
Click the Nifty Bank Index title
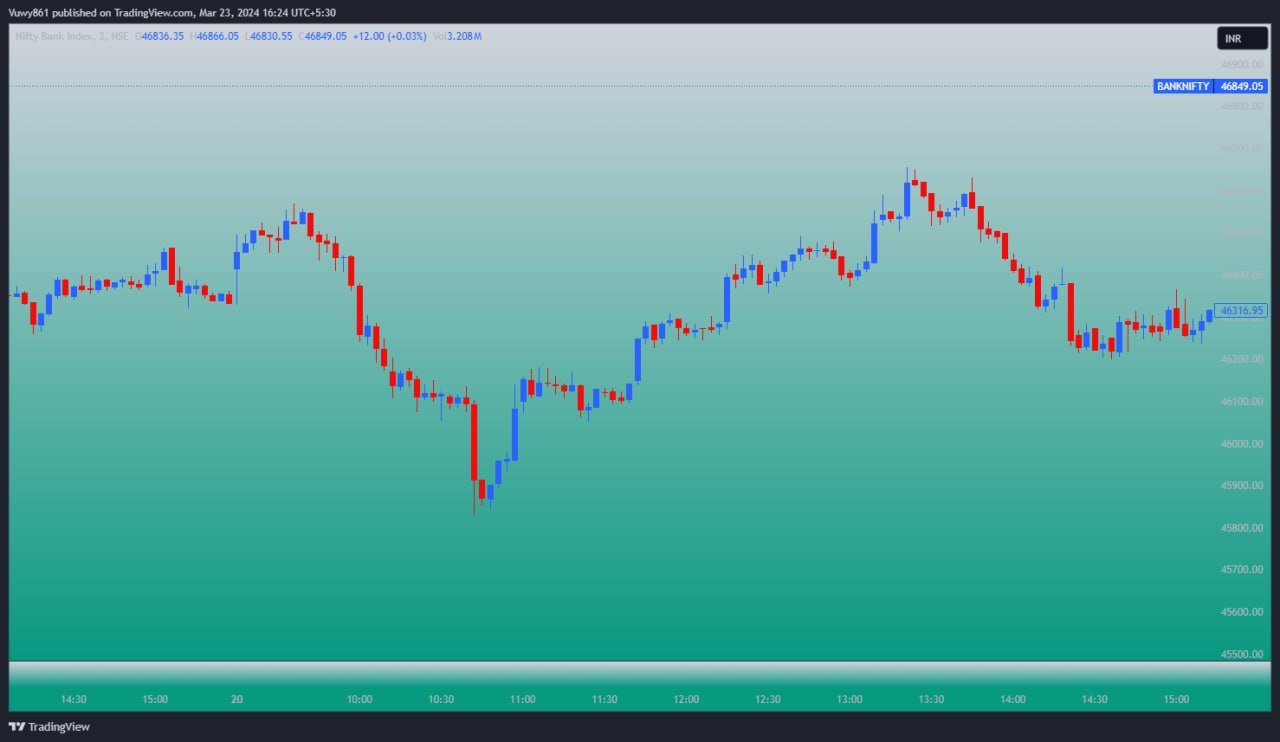57,36
